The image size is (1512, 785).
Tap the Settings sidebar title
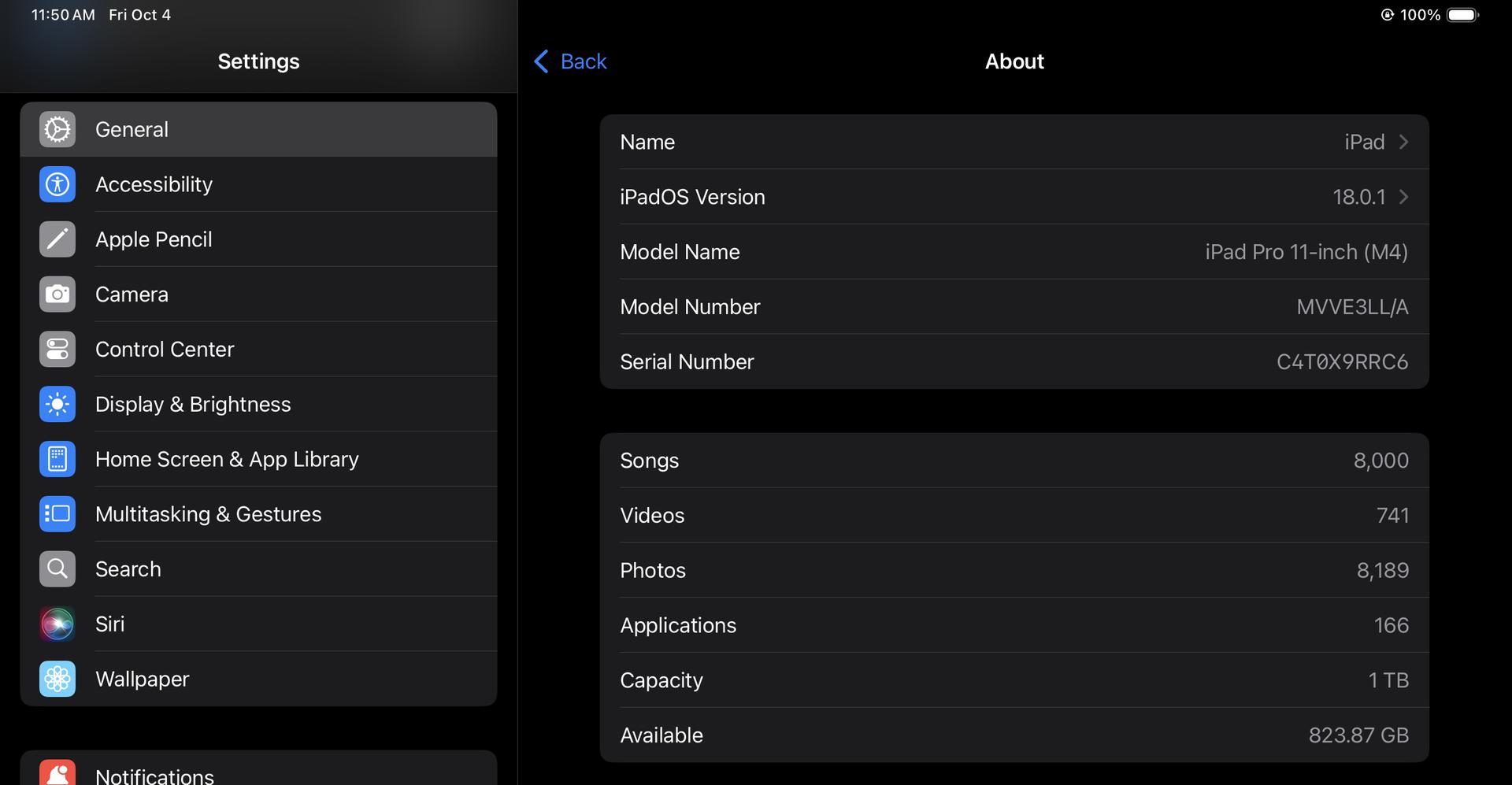click(x=258, y=61)
